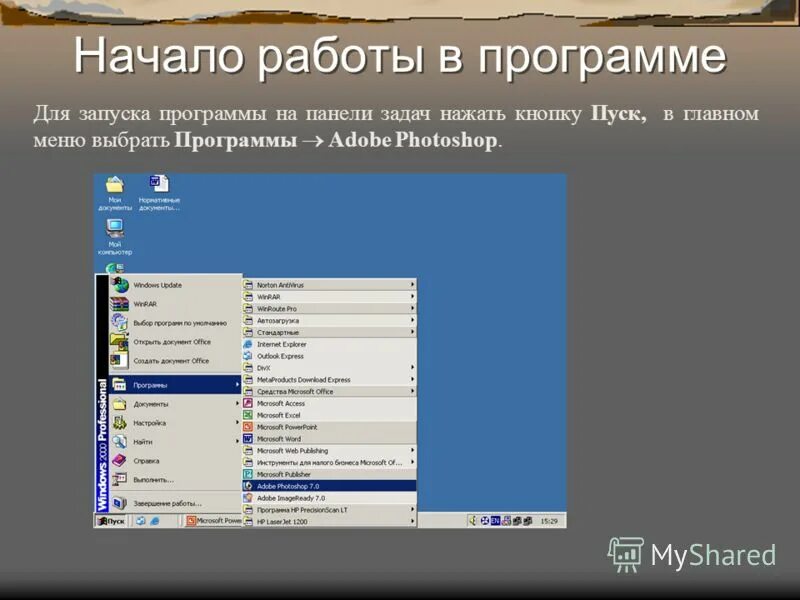800x600 pixels.
Task: Click the Справка help book icon
Action: 119,461
